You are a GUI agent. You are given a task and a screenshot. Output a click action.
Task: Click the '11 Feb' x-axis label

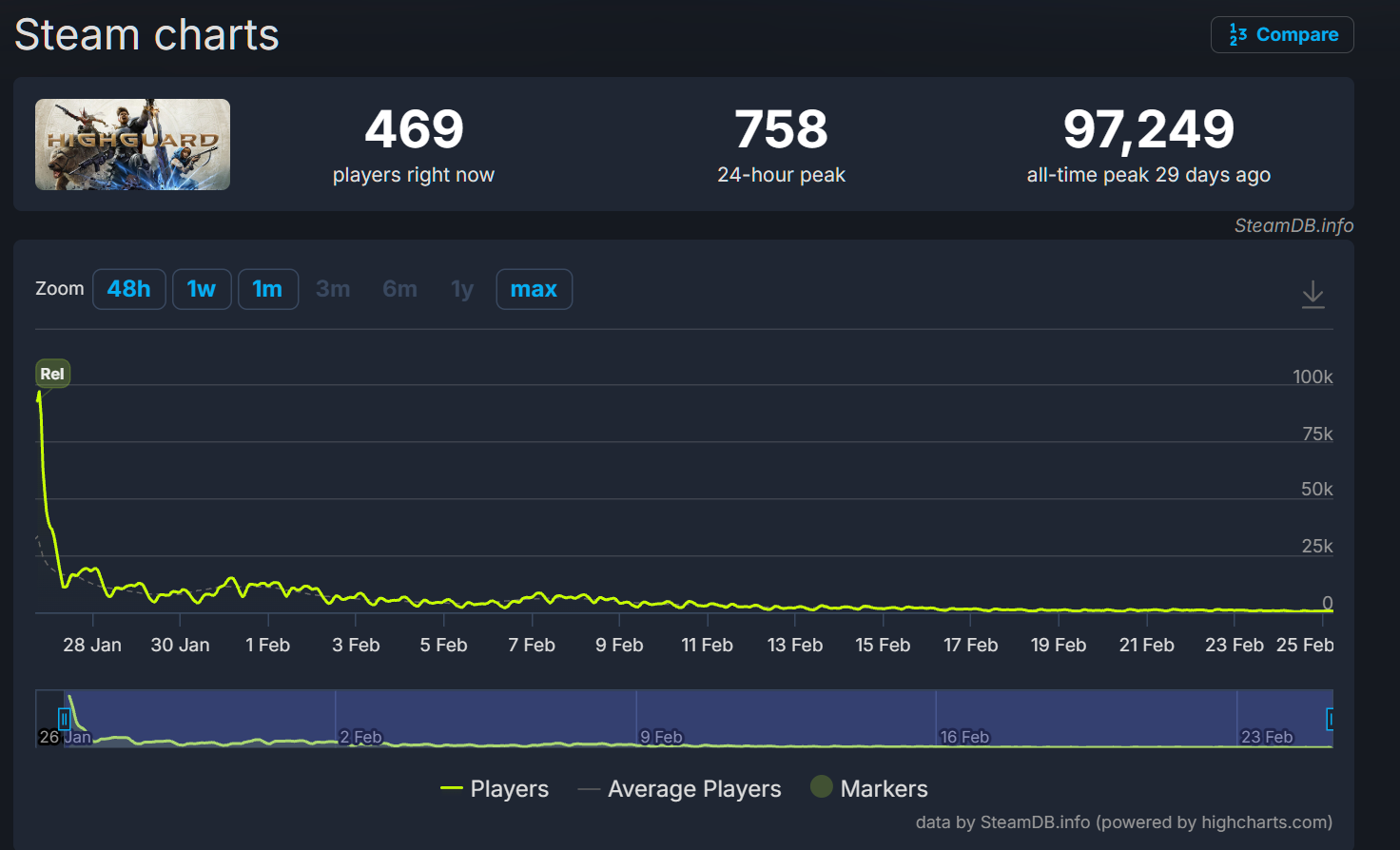708,645
